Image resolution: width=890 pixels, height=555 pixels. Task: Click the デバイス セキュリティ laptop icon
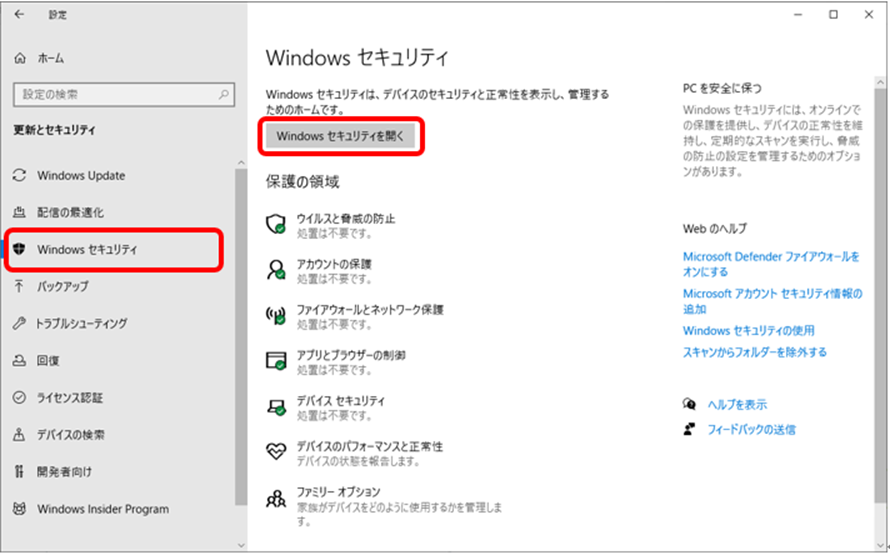coord(276,406)
